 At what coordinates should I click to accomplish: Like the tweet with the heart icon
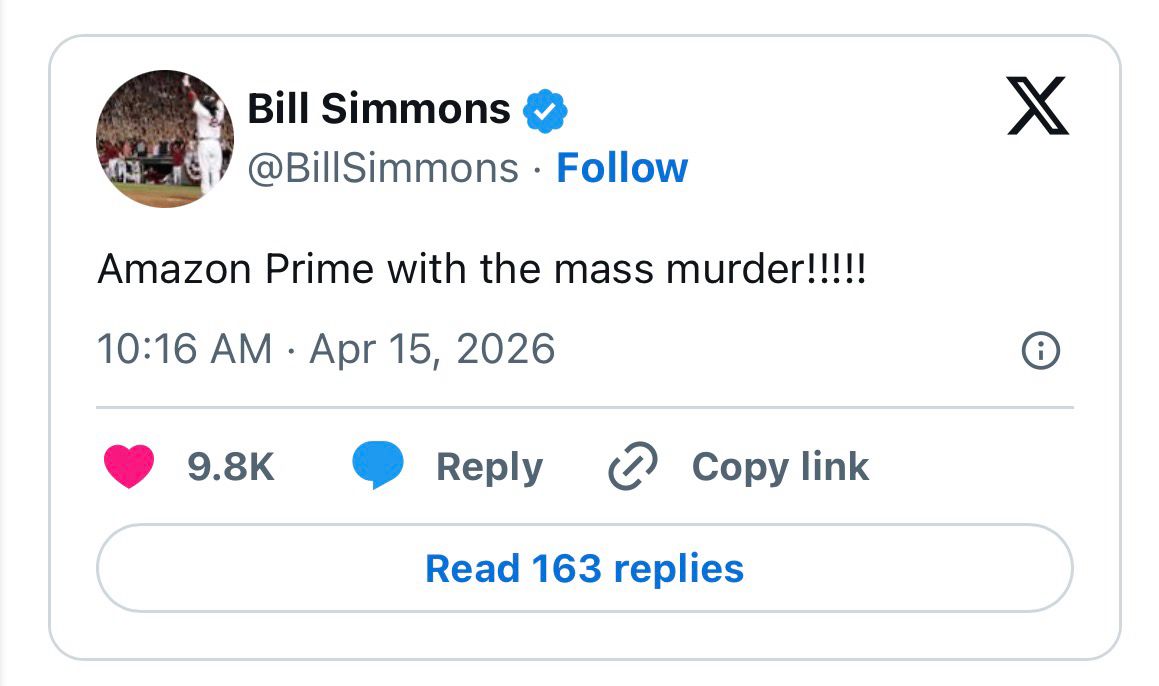coord(129,467)
